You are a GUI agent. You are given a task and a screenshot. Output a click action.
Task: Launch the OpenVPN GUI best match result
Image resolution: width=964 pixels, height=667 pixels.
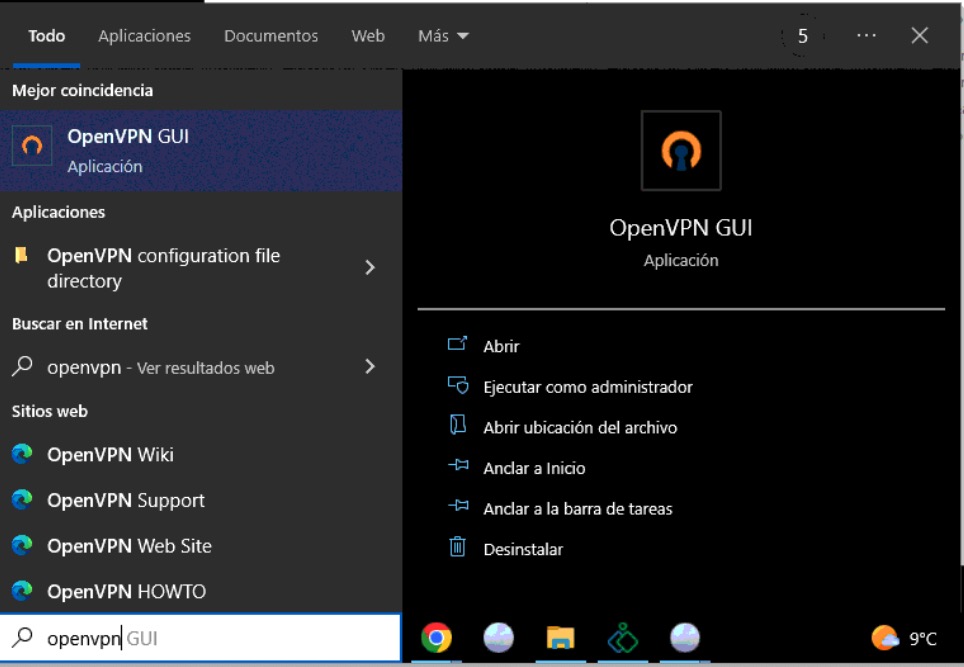(x=201, y=151)
